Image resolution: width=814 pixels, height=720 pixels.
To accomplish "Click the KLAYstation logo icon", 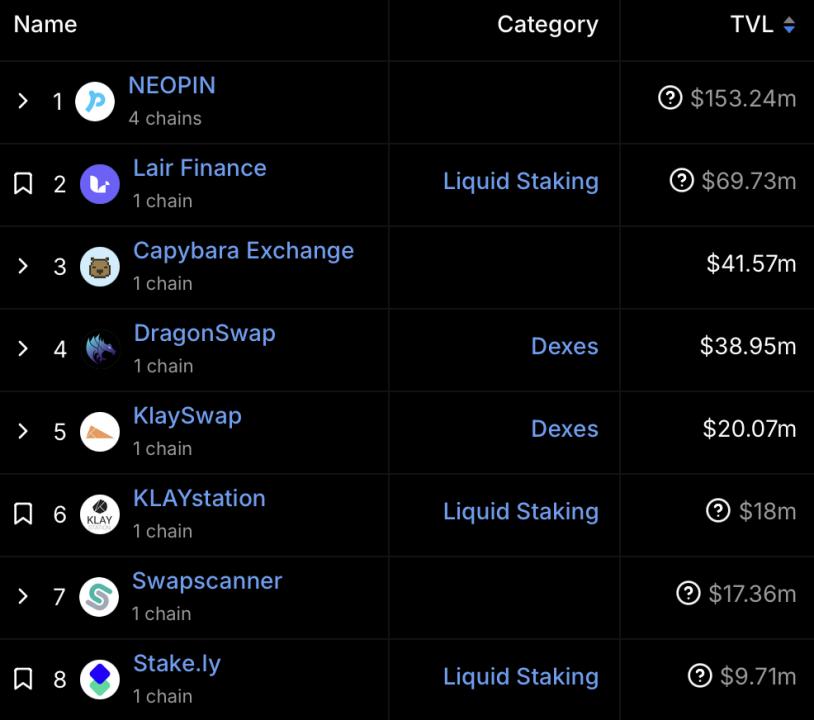I will [x=99, y=514].
